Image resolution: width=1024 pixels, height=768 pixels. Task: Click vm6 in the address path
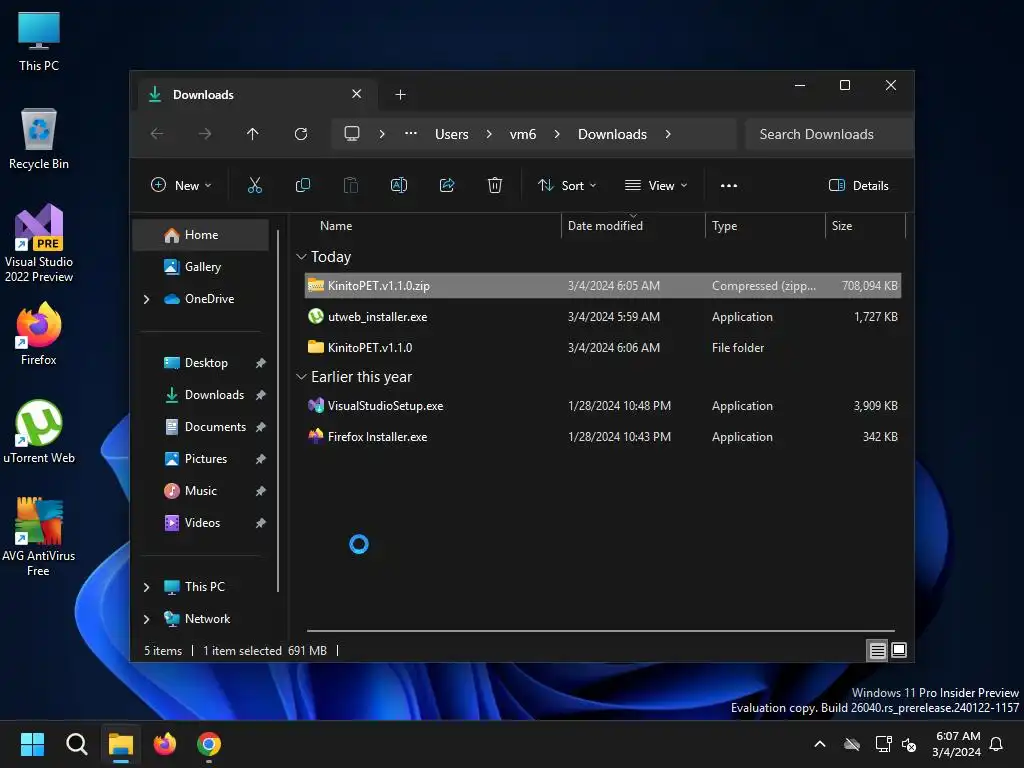522,134
